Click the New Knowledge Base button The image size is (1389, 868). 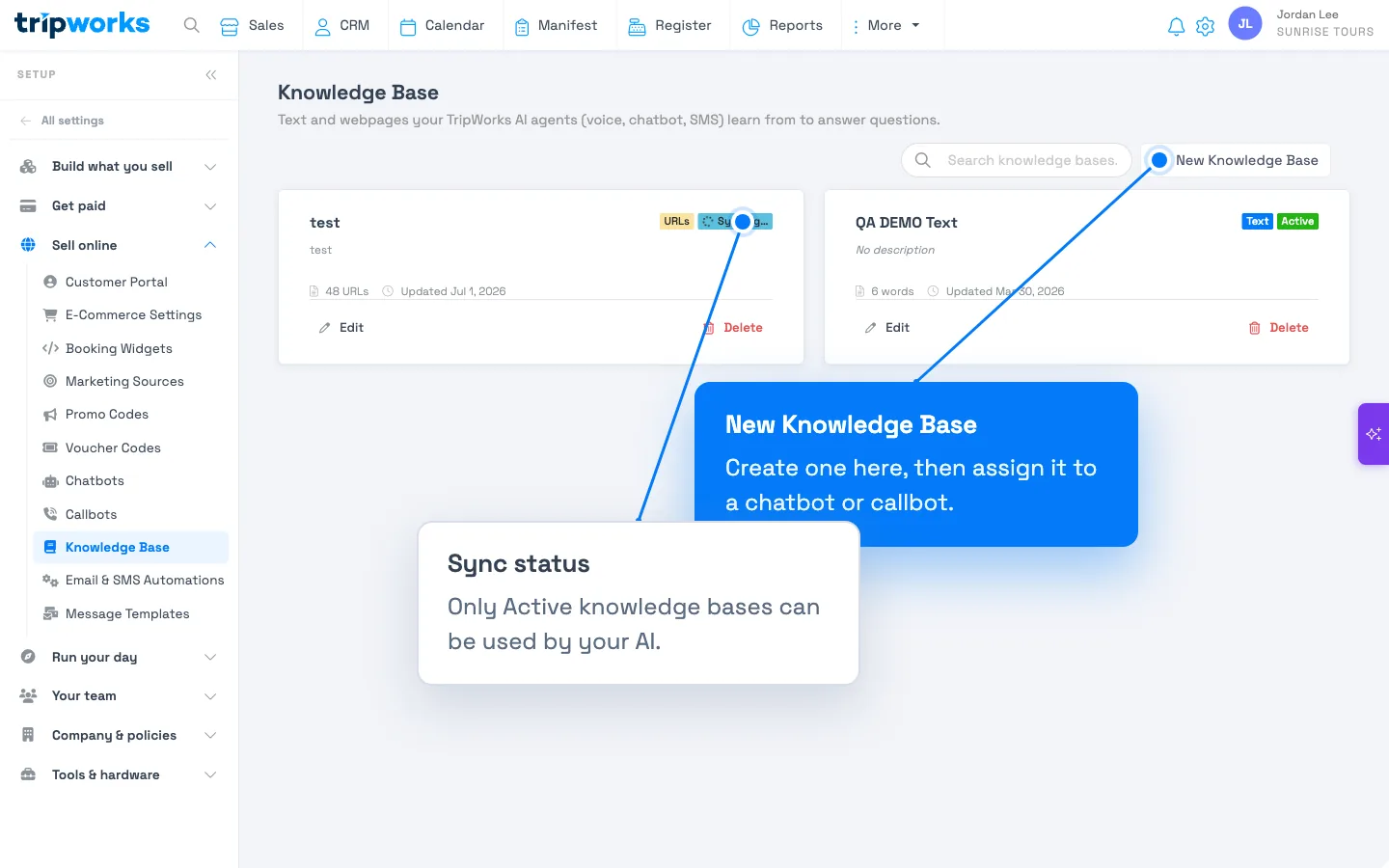tap(1236, 160)
